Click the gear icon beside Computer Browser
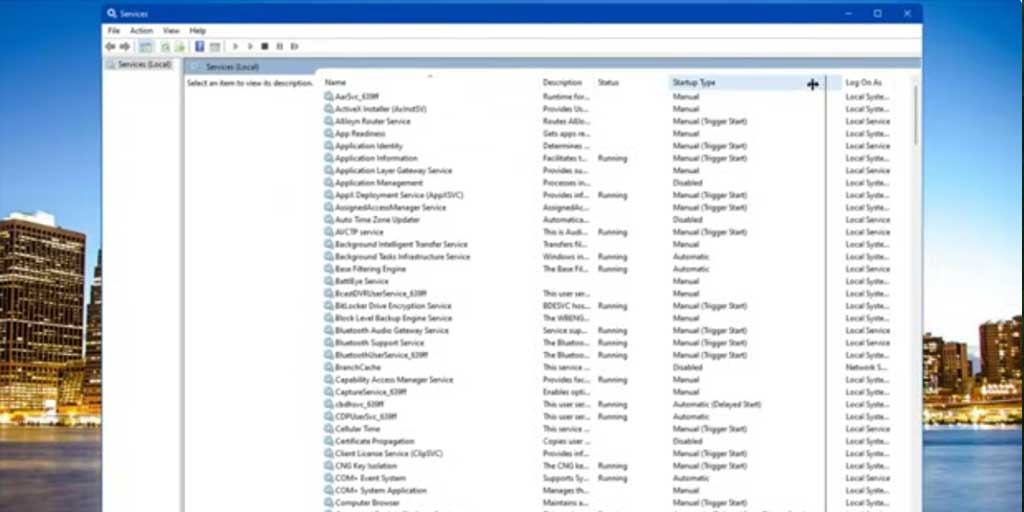This screenshot has width=1024, height=512. (x=329, y=503)
